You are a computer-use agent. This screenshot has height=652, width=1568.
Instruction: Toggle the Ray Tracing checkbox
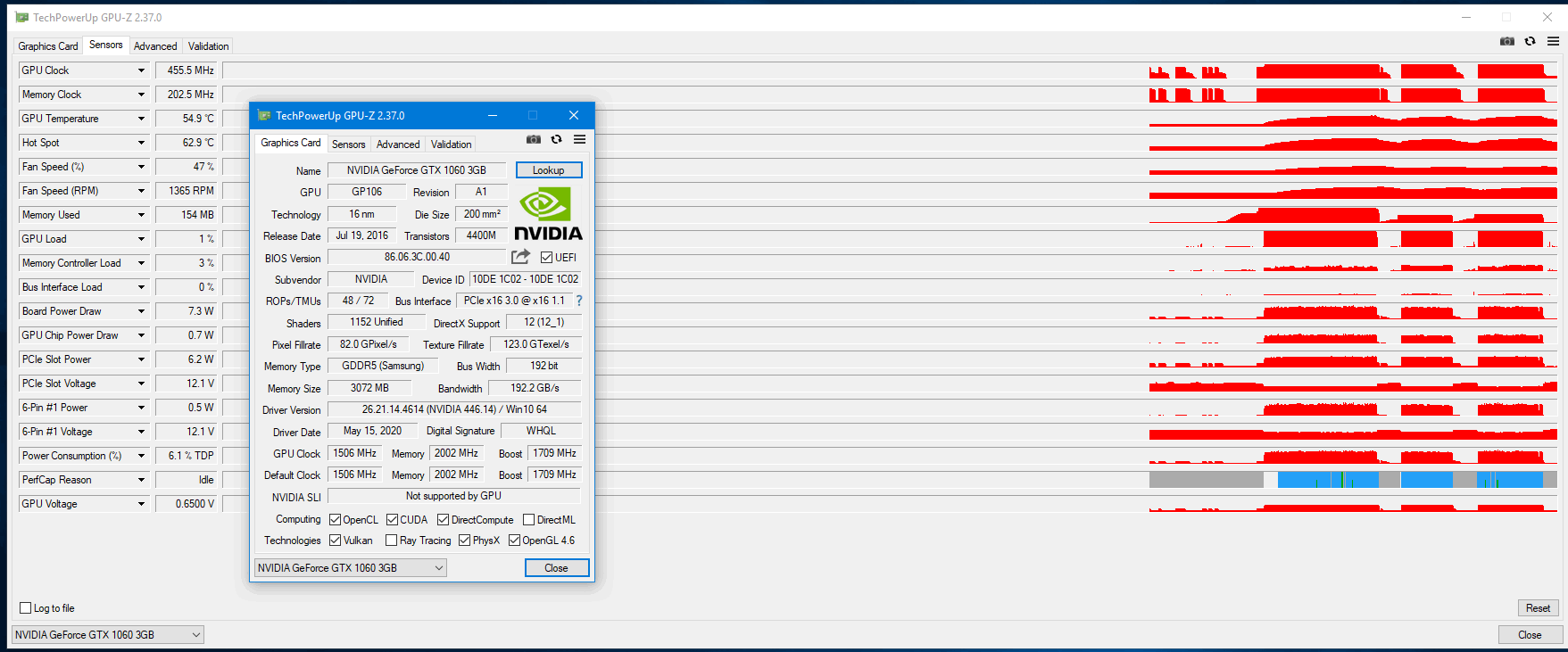392,541
